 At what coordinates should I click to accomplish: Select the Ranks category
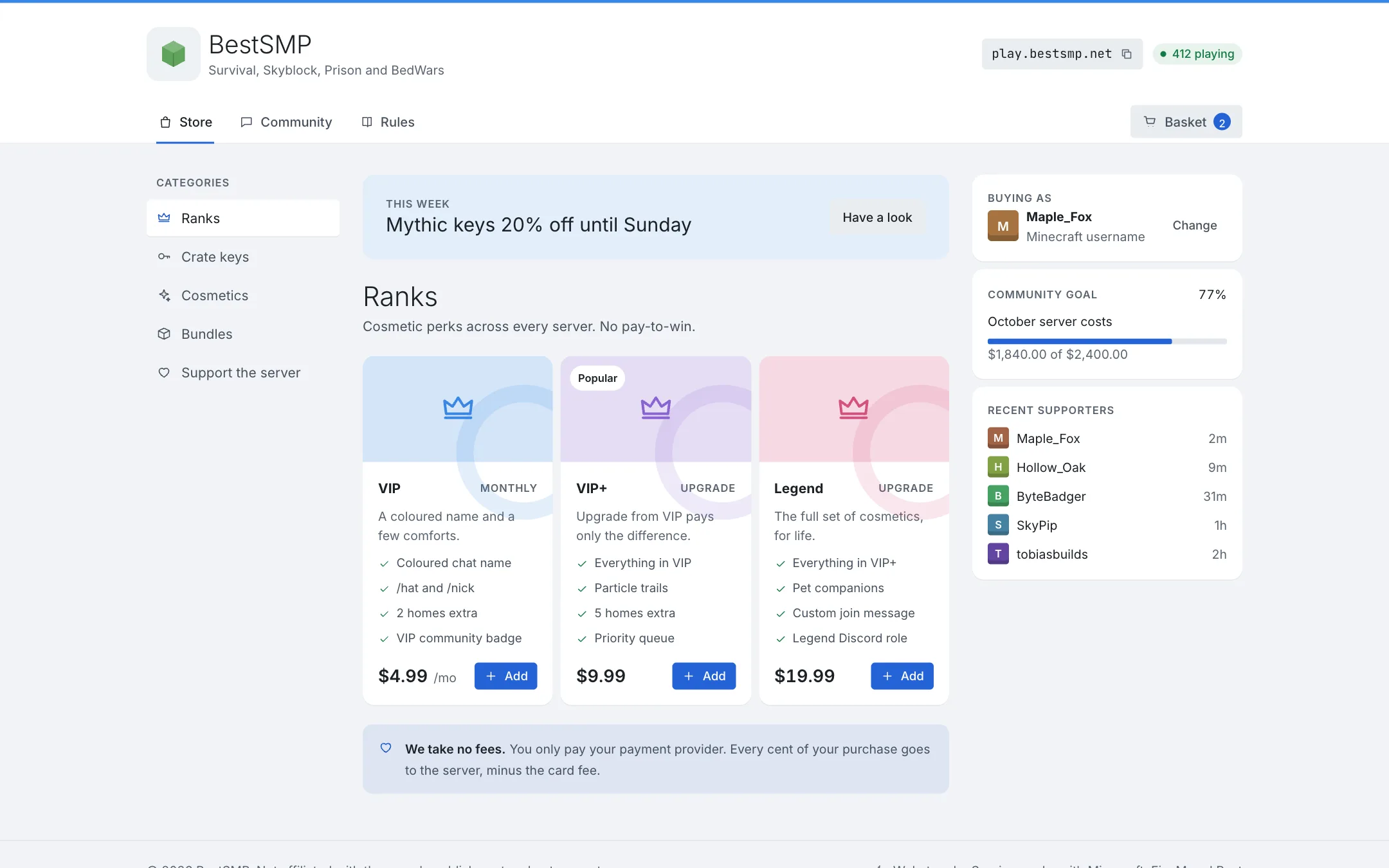pos(243,218)
